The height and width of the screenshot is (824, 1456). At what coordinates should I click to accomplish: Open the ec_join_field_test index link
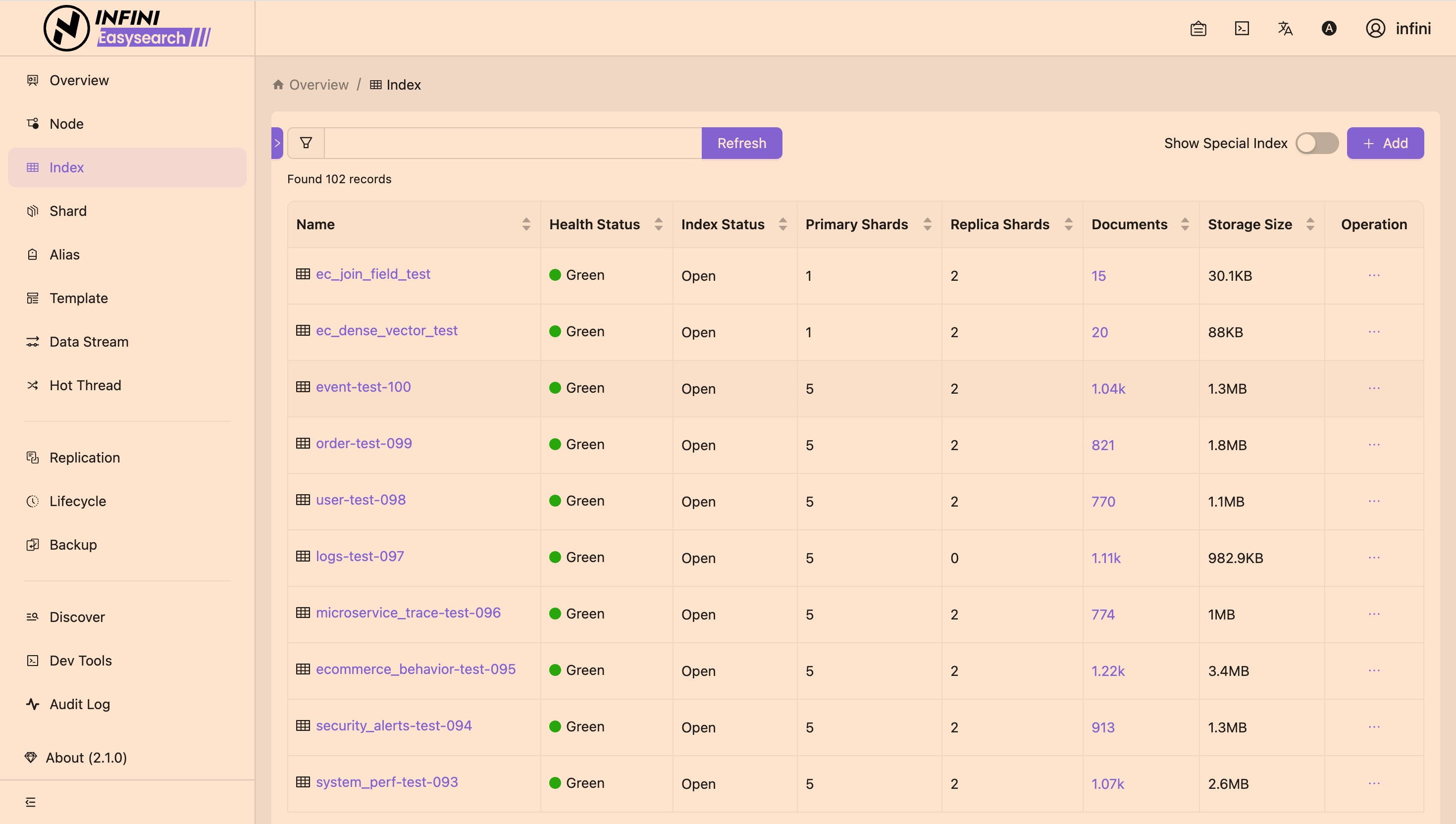(x=373, y=274)
